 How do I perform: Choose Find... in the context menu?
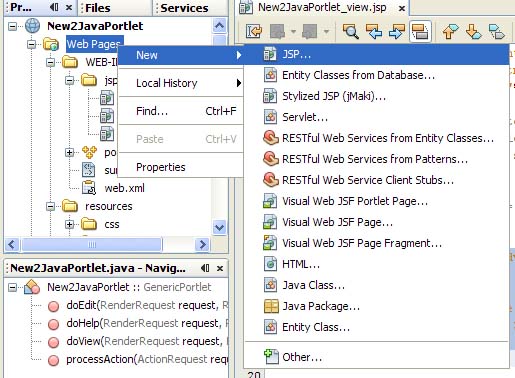pos(181,111)
